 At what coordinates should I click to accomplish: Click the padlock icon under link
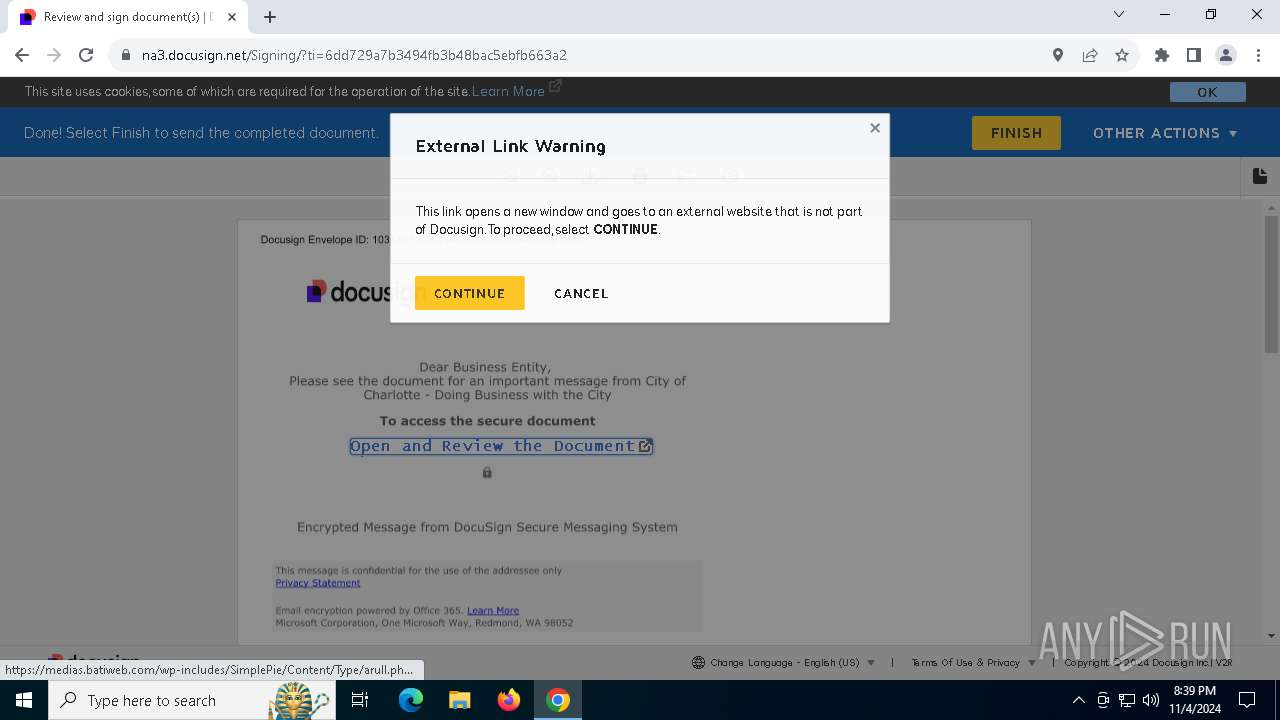click(487, 472)
